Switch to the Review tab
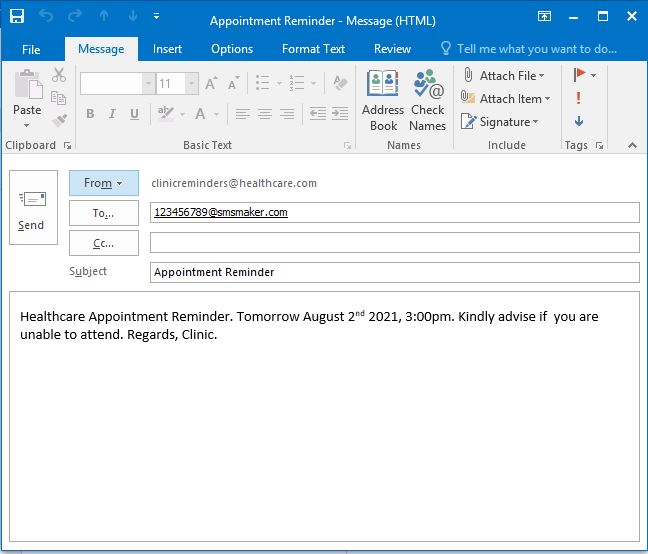 pos(392,49)
